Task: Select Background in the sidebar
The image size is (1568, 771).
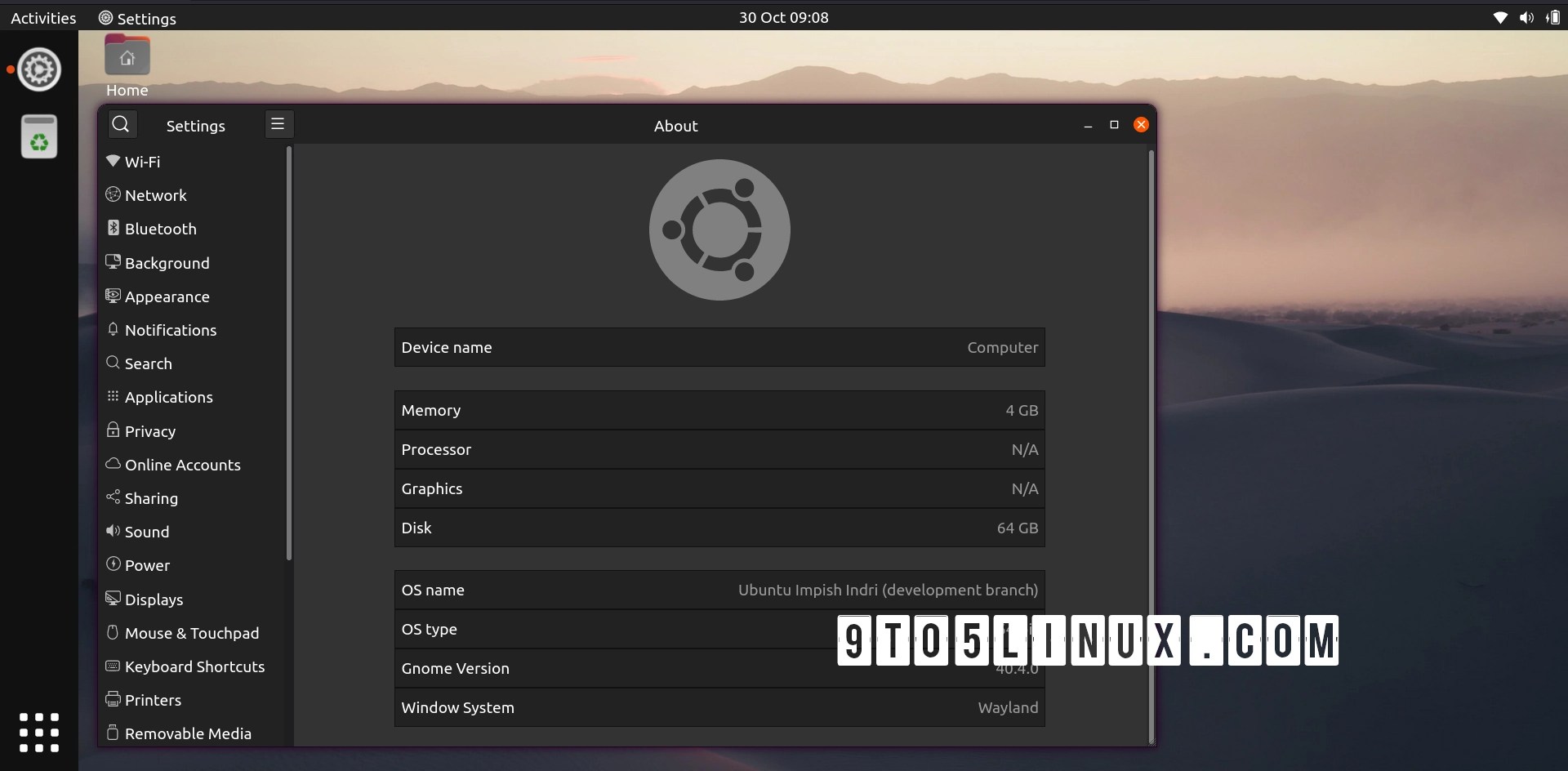Action: [x=193, y=263]
